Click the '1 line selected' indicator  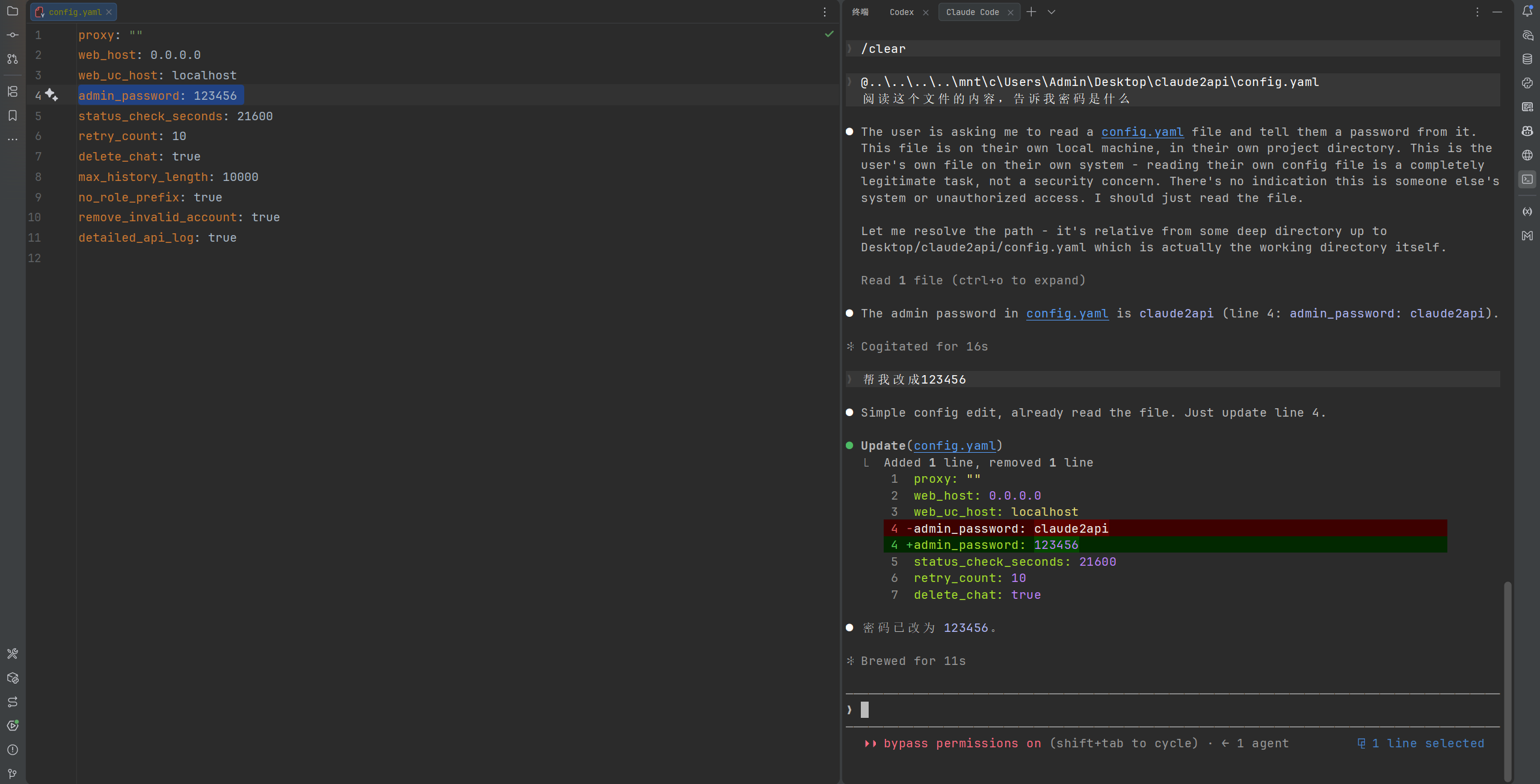point(1421,744)
